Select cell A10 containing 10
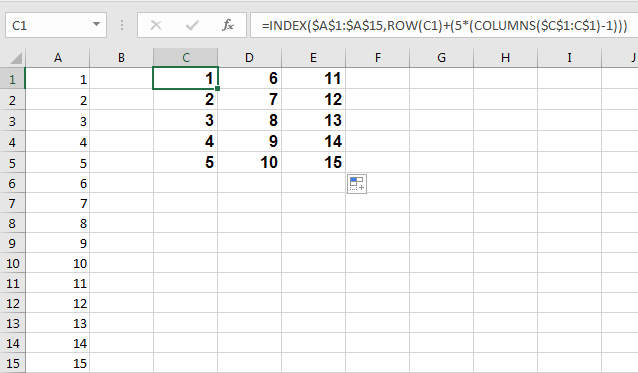The height and width of the screenshot is (373, 638). pyautogui.click(x=57, y=263)
